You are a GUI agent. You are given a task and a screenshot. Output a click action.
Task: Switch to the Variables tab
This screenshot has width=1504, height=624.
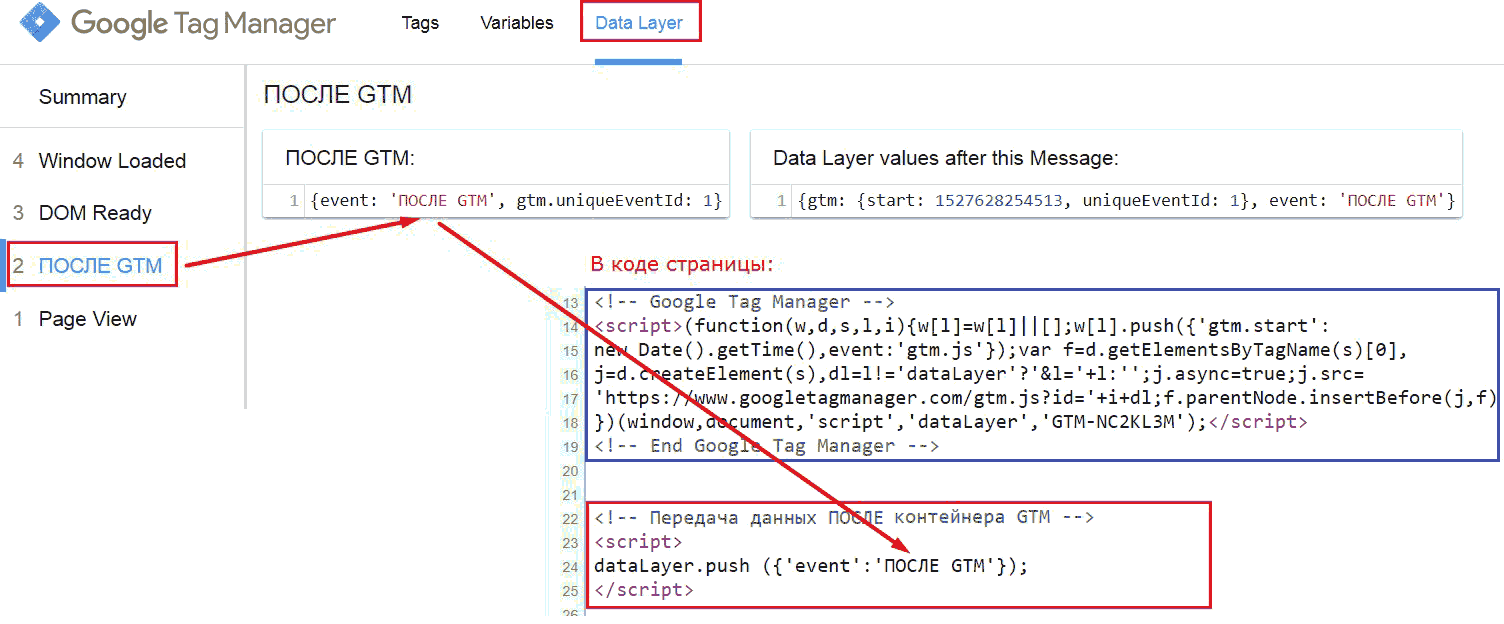pos(517,23)
